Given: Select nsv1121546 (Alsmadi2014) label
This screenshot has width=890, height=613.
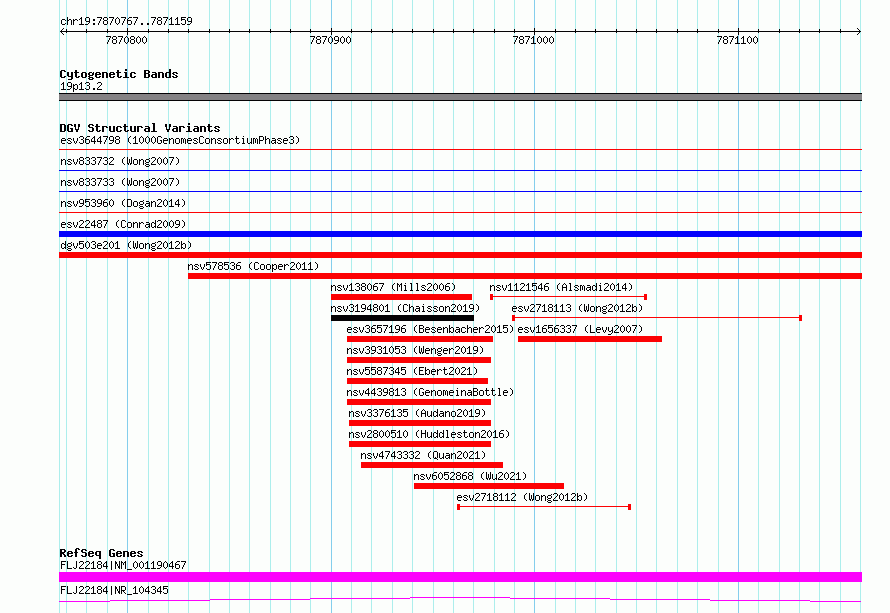Looking at the screenshot, I should 561,287.
